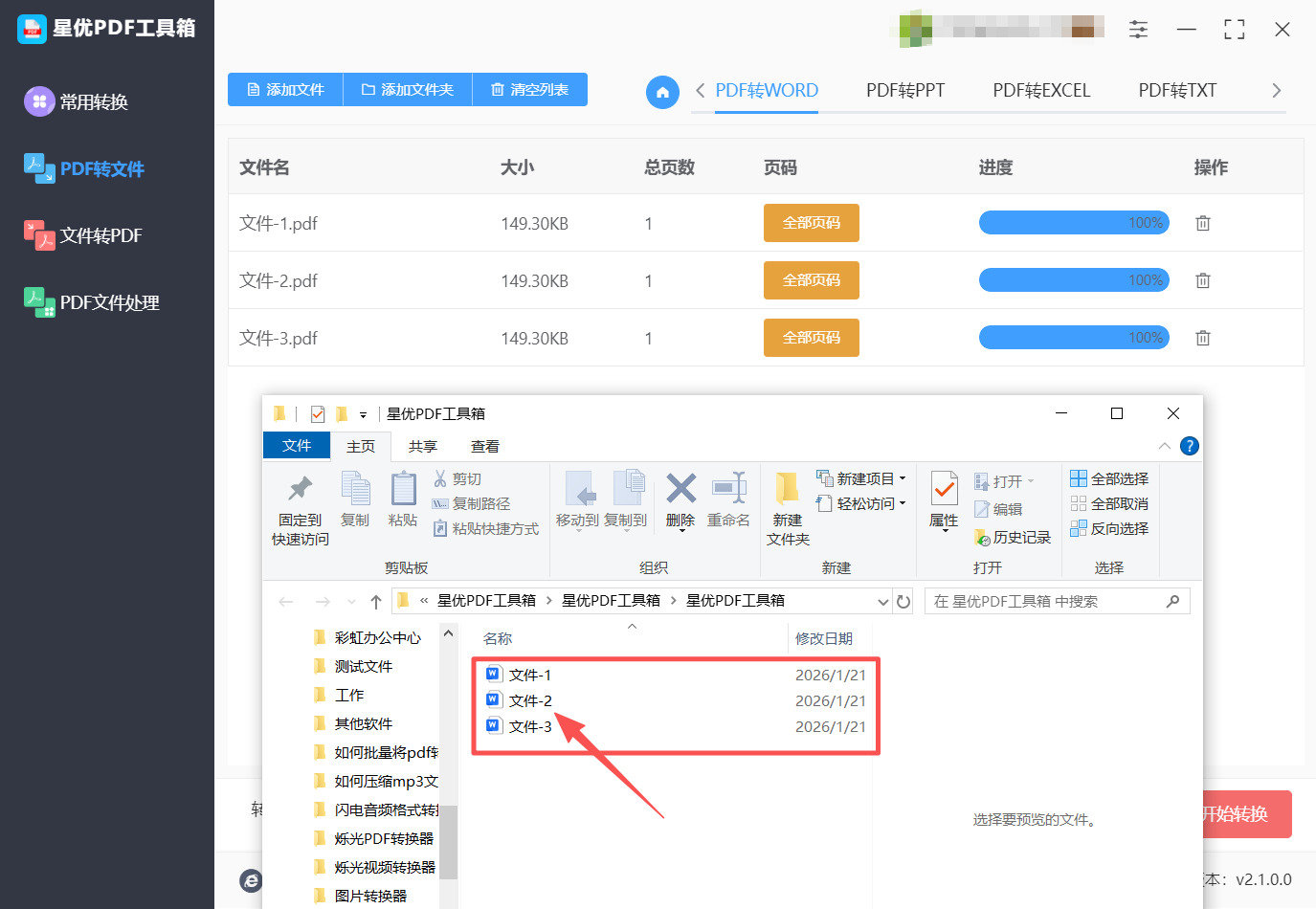This screenshot has width=1316, height=909.
Task: Select PDF转文件 in the sidebar
Action: 84,168
